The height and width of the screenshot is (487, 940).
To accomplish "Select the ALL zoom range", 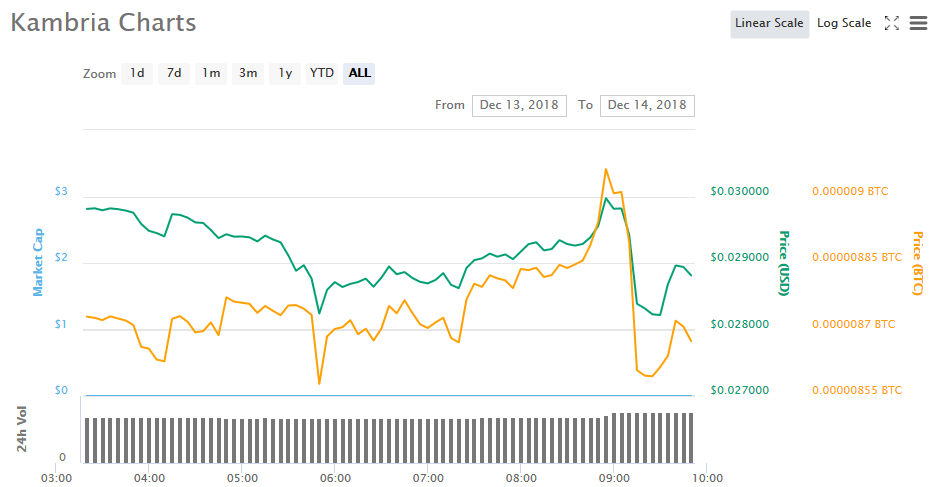I will click(359, 73).
